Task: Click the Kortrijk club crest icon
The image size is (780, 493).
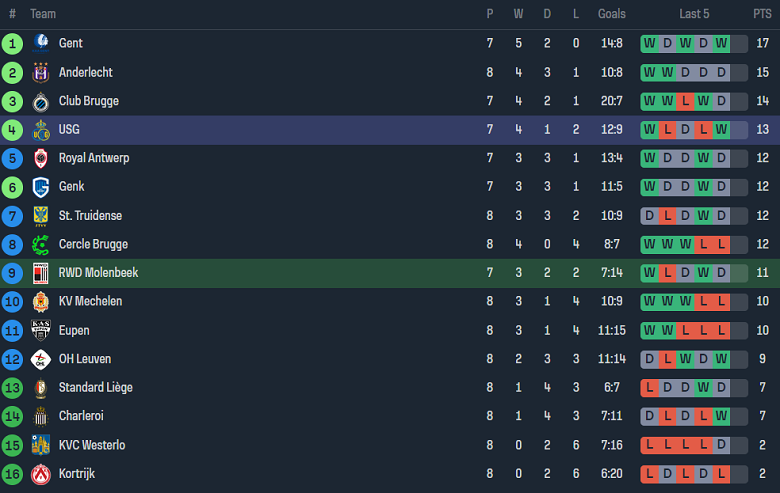Action: 41,474
